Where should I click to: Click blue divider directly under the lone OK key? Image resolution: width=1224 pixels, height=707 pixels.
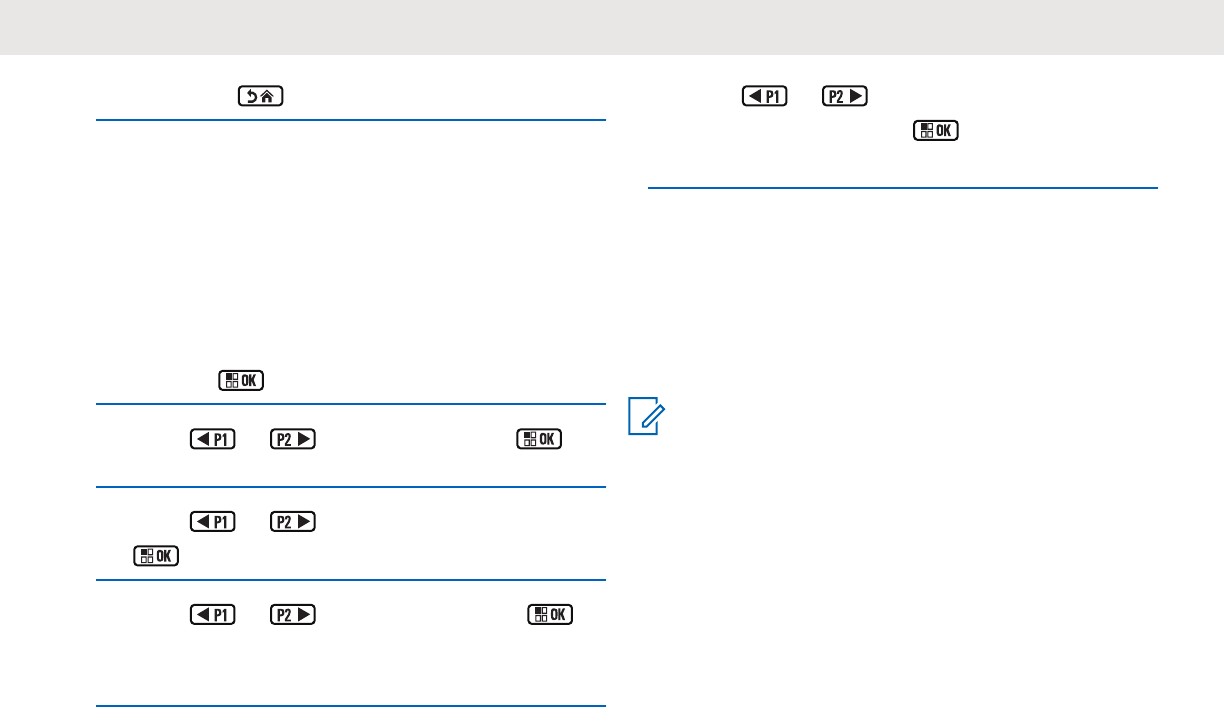351,404
